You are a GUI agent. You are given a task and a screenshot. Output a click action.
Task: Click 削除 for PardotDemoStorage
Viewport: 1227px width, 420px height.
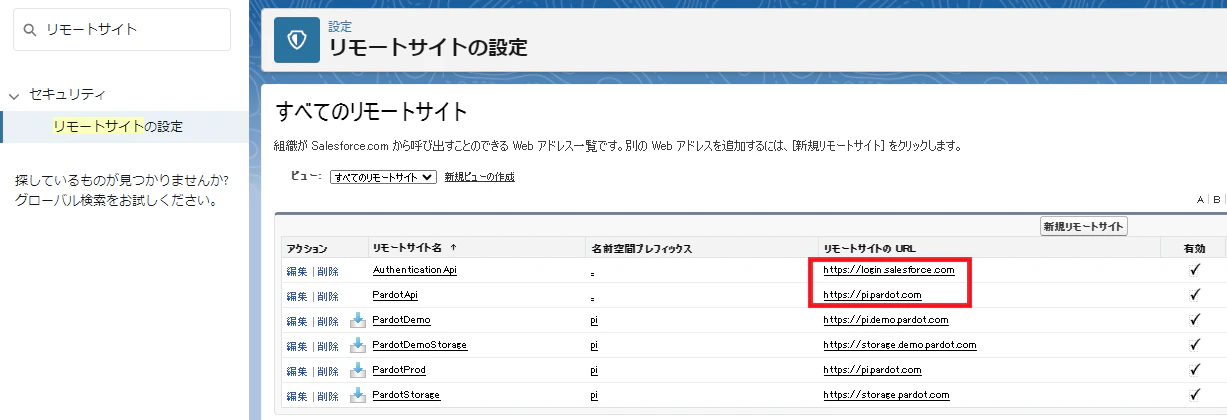[328, 346]
